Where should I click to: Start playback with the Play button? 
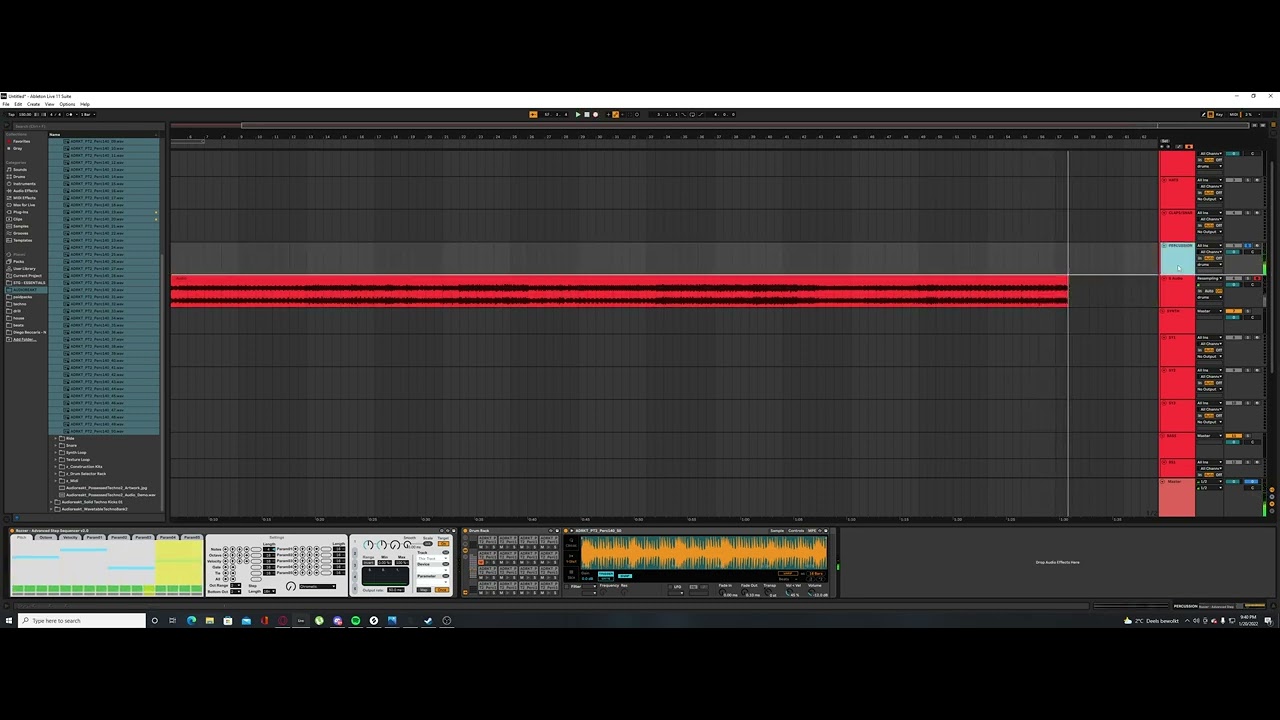click(x=578, y=114)
